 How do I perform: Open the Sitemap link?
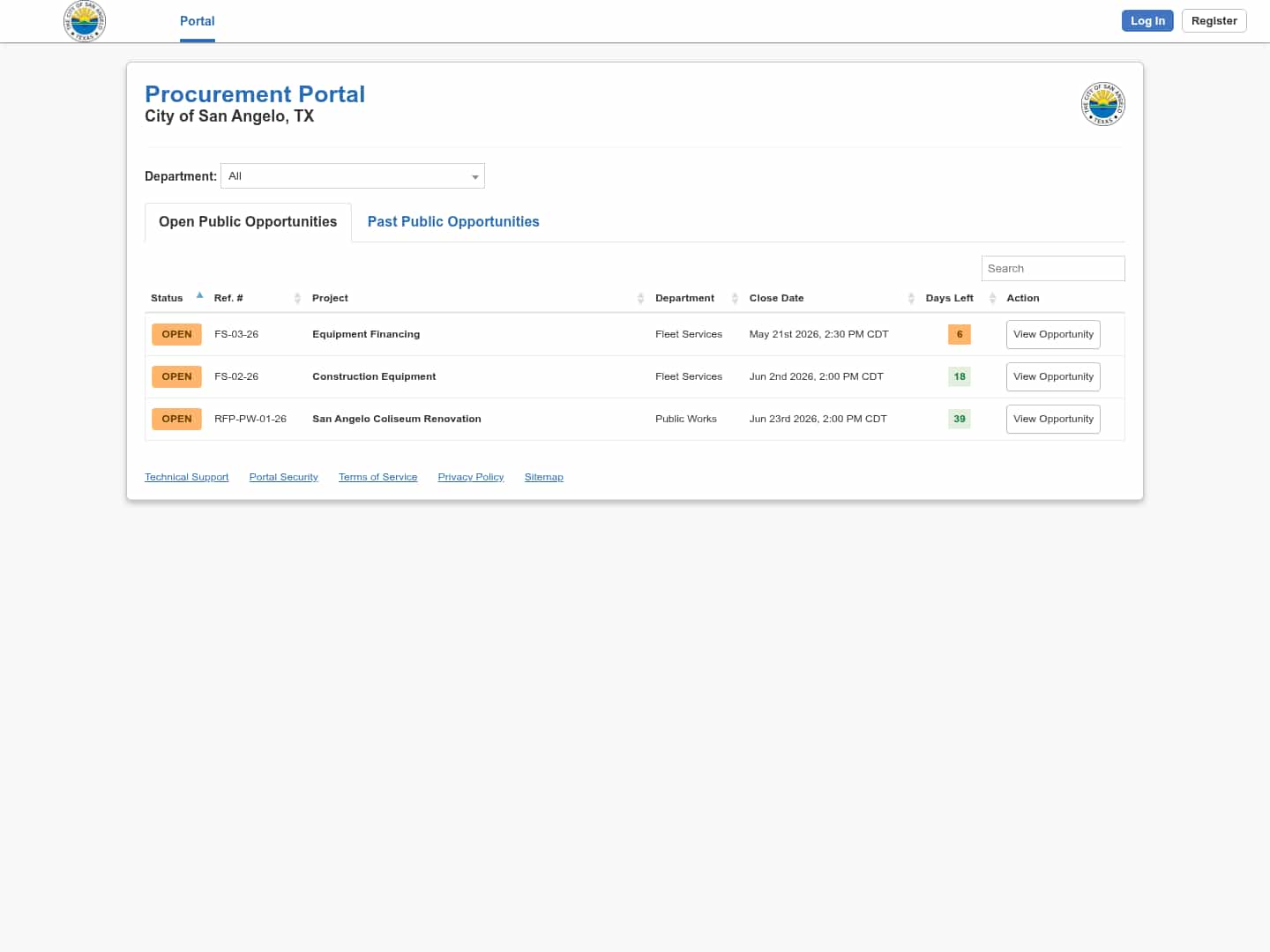coord(544,477)
